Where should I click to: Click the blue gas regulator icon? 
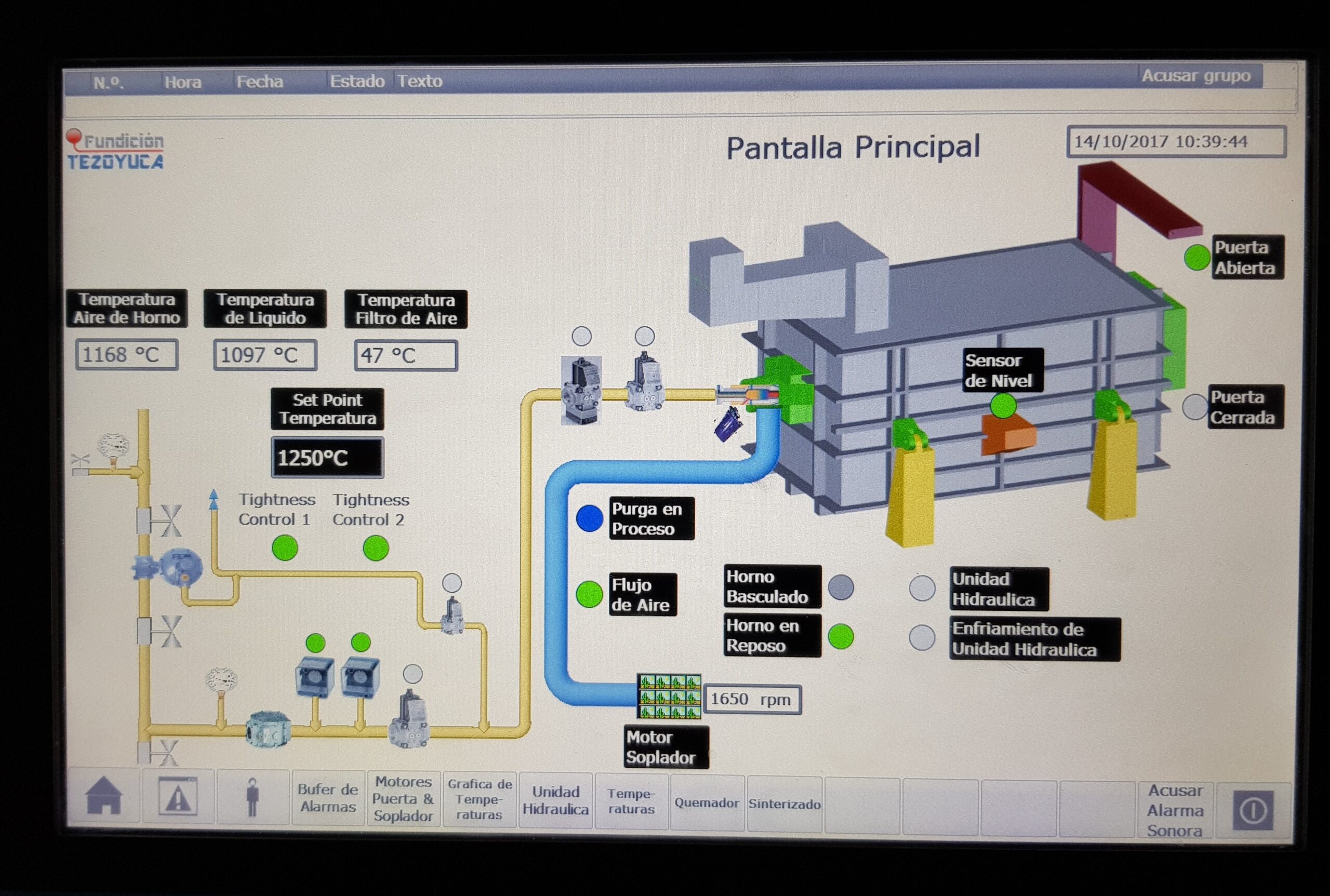click(x=172, y=567)
